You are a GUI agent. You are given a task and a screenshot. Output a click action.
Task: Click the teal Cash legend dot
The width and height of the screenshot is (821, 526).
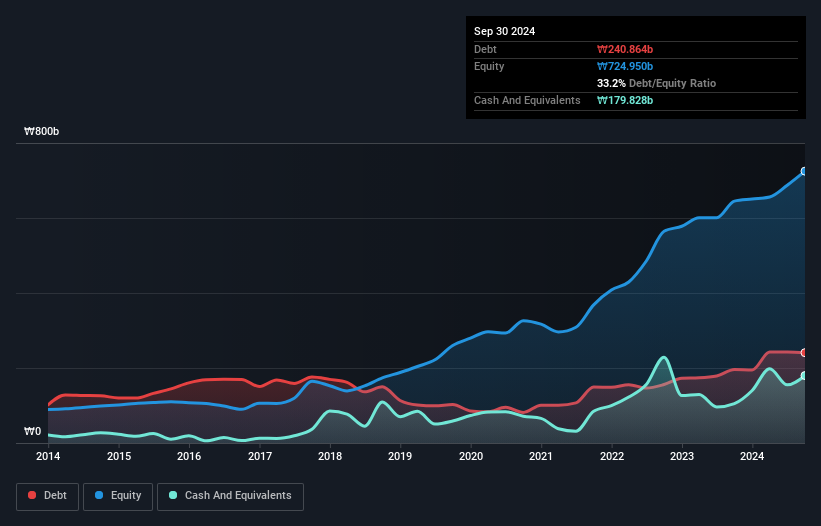pos(173,495)
